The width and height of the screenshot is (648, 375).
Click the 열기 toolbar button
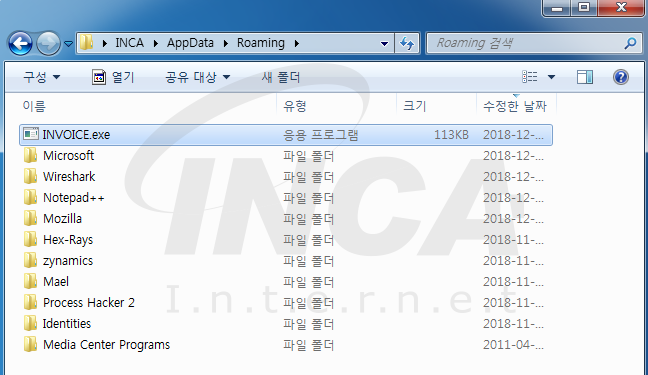(113, 77)
